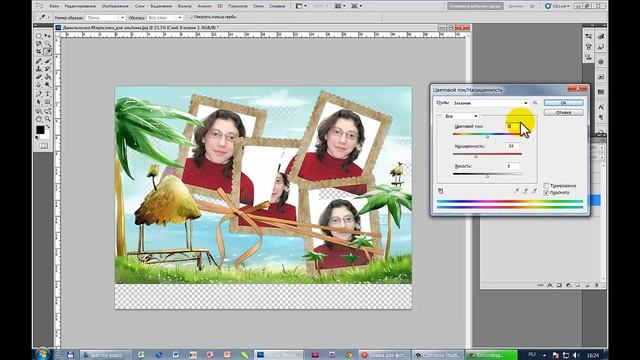Select the 3D Camera Rotate tool
640x360 pixels.
coord(48,111)
